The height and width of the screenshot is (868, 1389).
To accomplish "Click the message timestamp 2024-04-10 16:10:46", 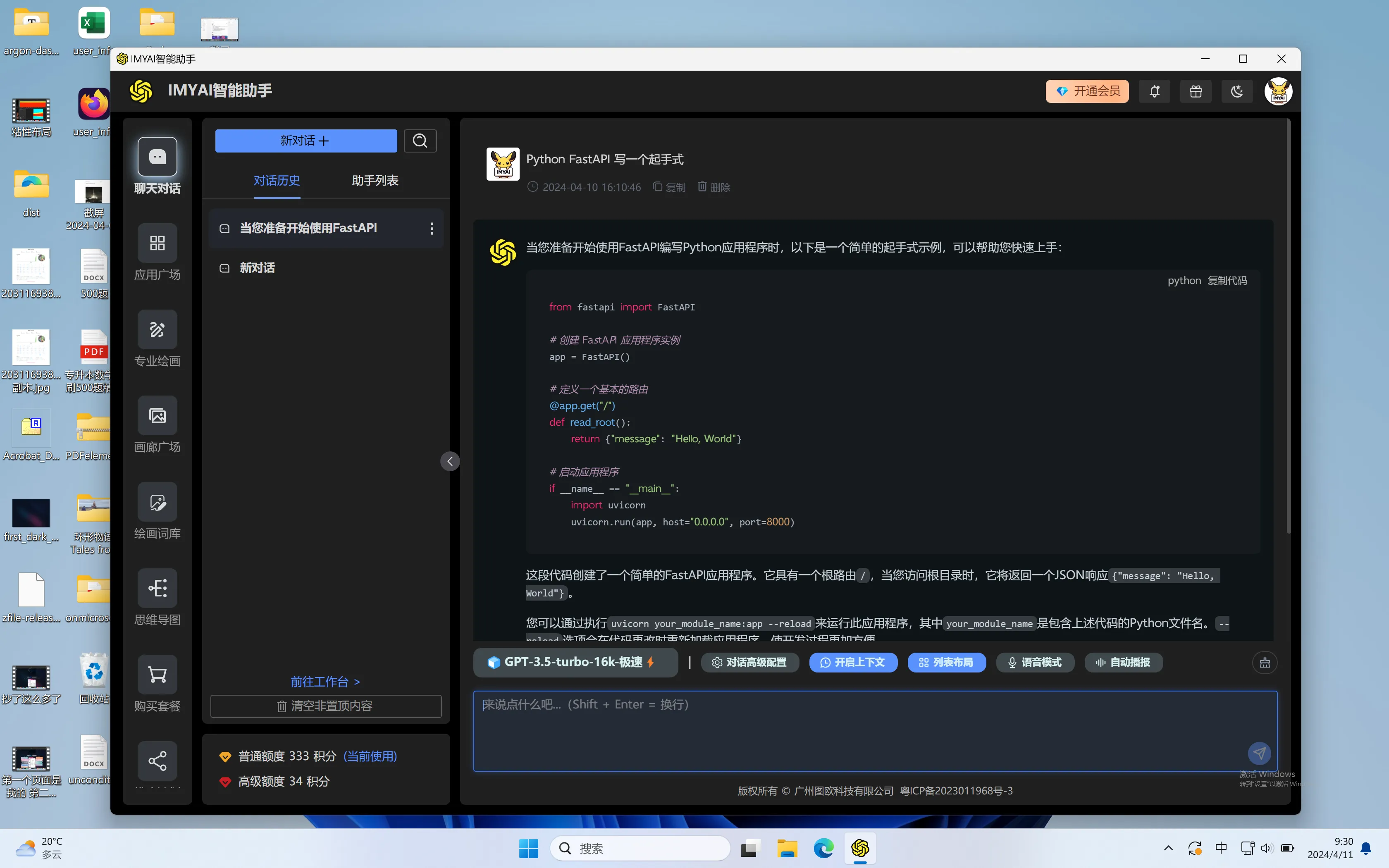I will pyautogui.click(x=591, y=187).
